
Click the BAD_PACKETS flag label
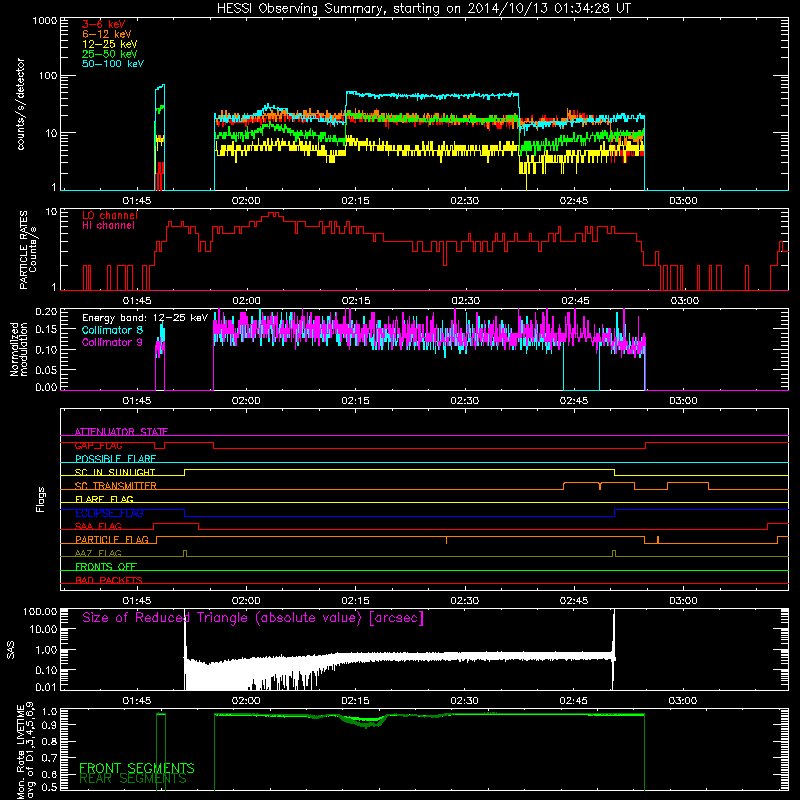[109, 580]
